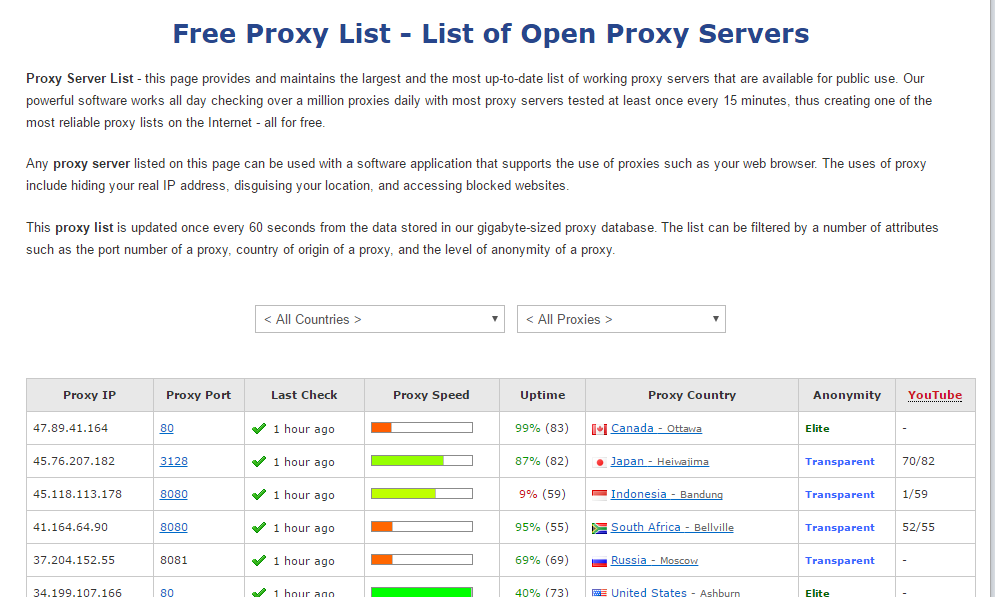Click the Last Check column header

click(x=304, y=395)
